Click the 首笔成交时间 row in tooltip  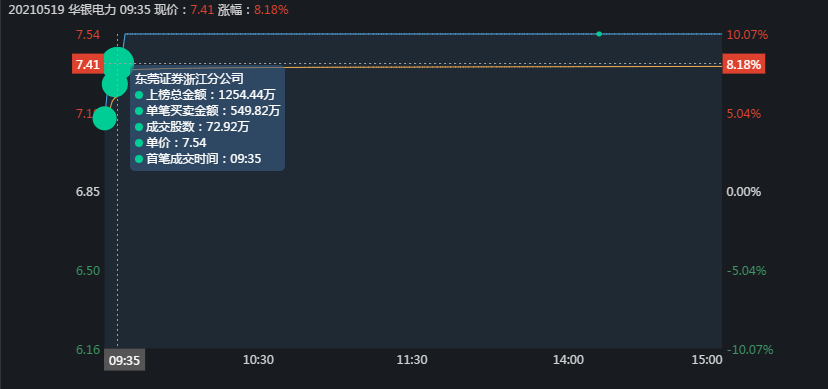pyautogui.click(x=198, y=159)
